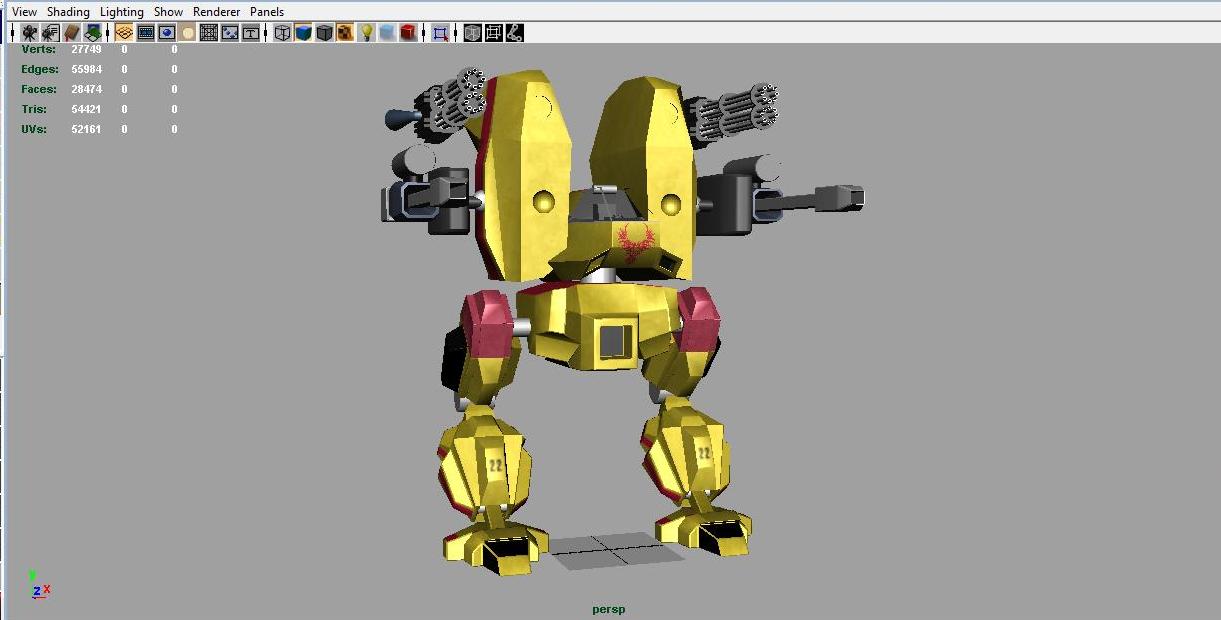Toggle the Resolution Gate display
The height and width of the screenshot is (620, 1221).
[167, 33]
